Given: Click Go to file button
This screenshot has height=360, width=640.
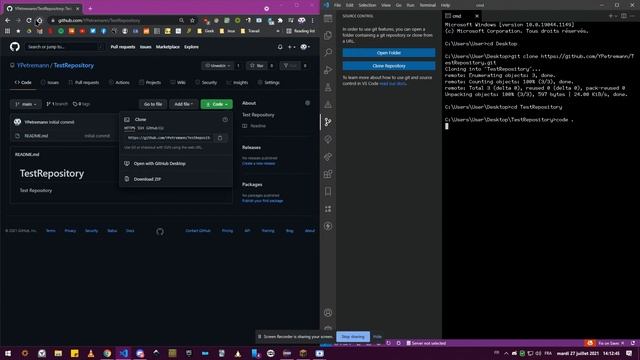Looking at the screenshot, I should click(153, 104).
